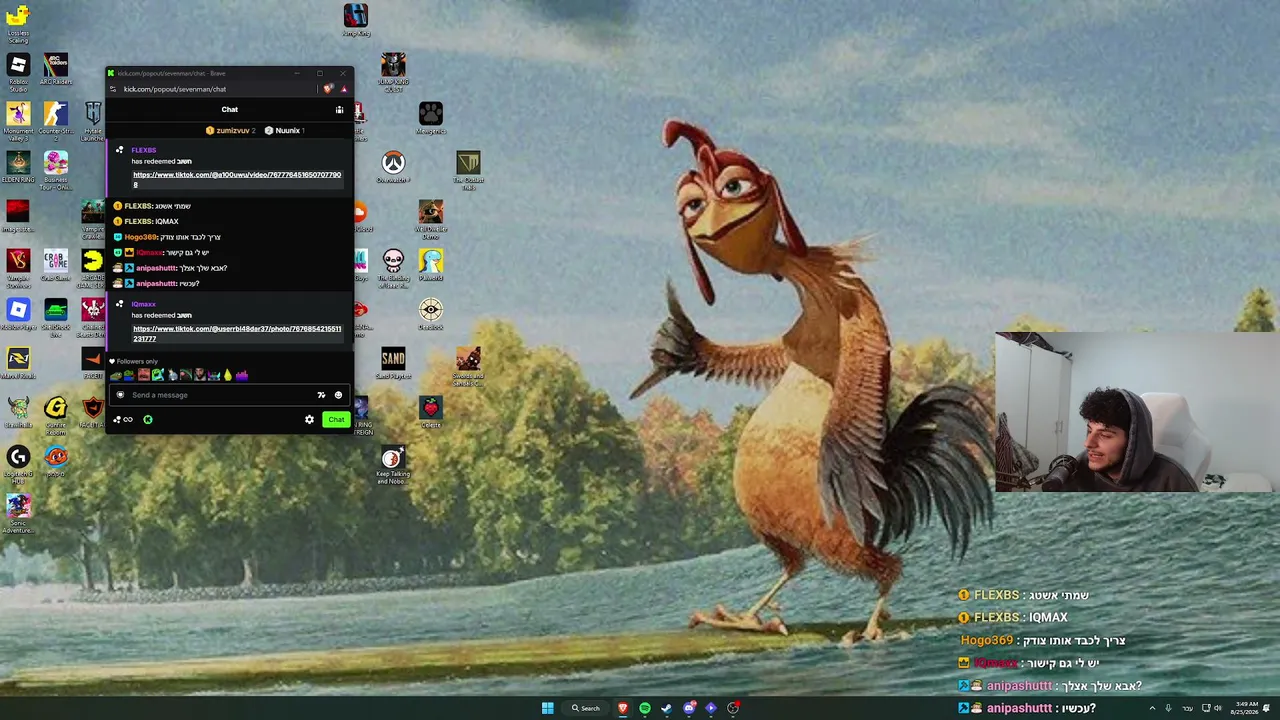Open the Windows Start menu
This screenshot has height=720, width=1280.
click(547, 708)
